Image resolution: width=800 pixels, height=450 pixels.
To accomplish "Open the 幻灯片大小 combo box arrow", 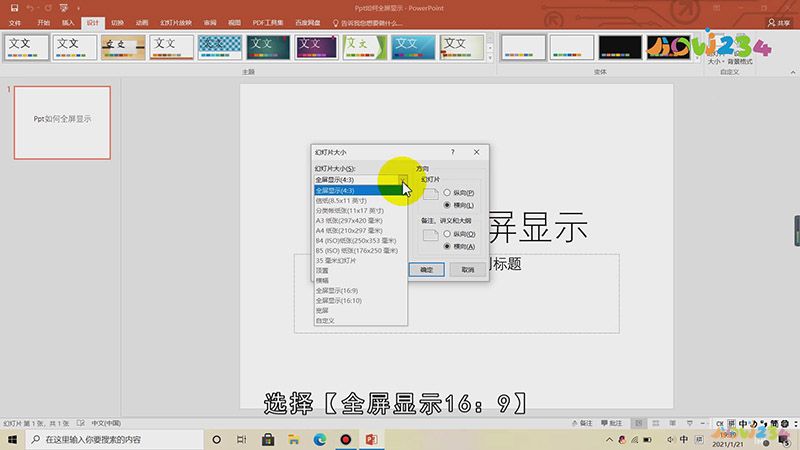I will click(403, 180).
